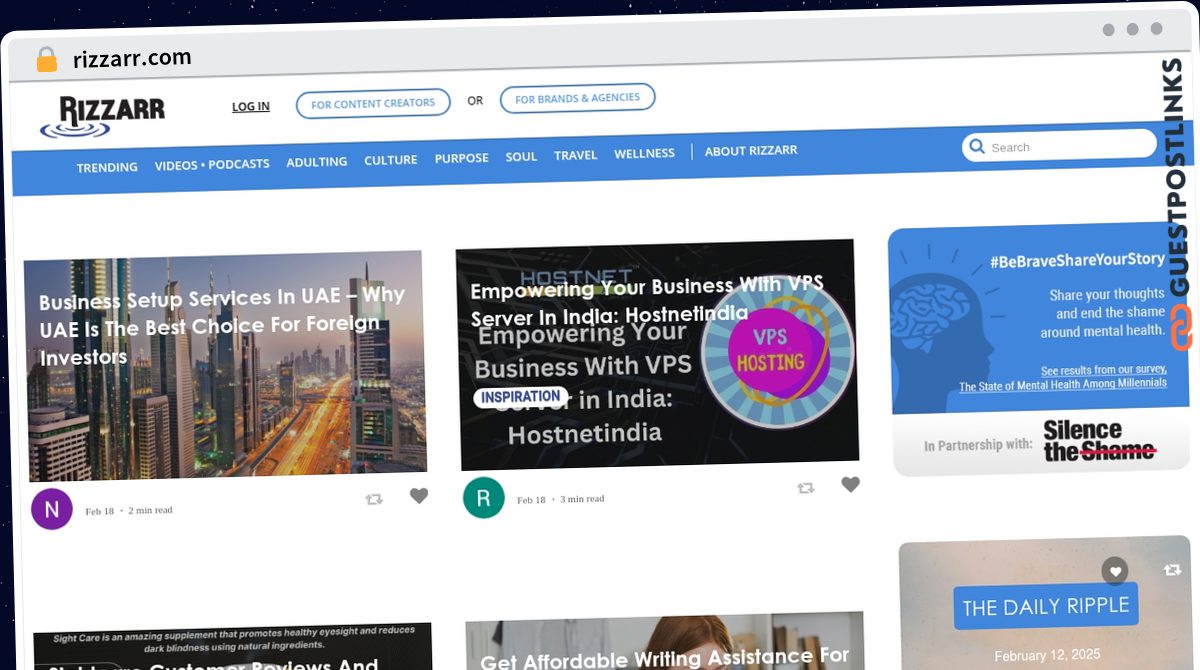Open the mental health survey results link
The height and width of the screenshot is (670, 1200).
coord(1062,378)
